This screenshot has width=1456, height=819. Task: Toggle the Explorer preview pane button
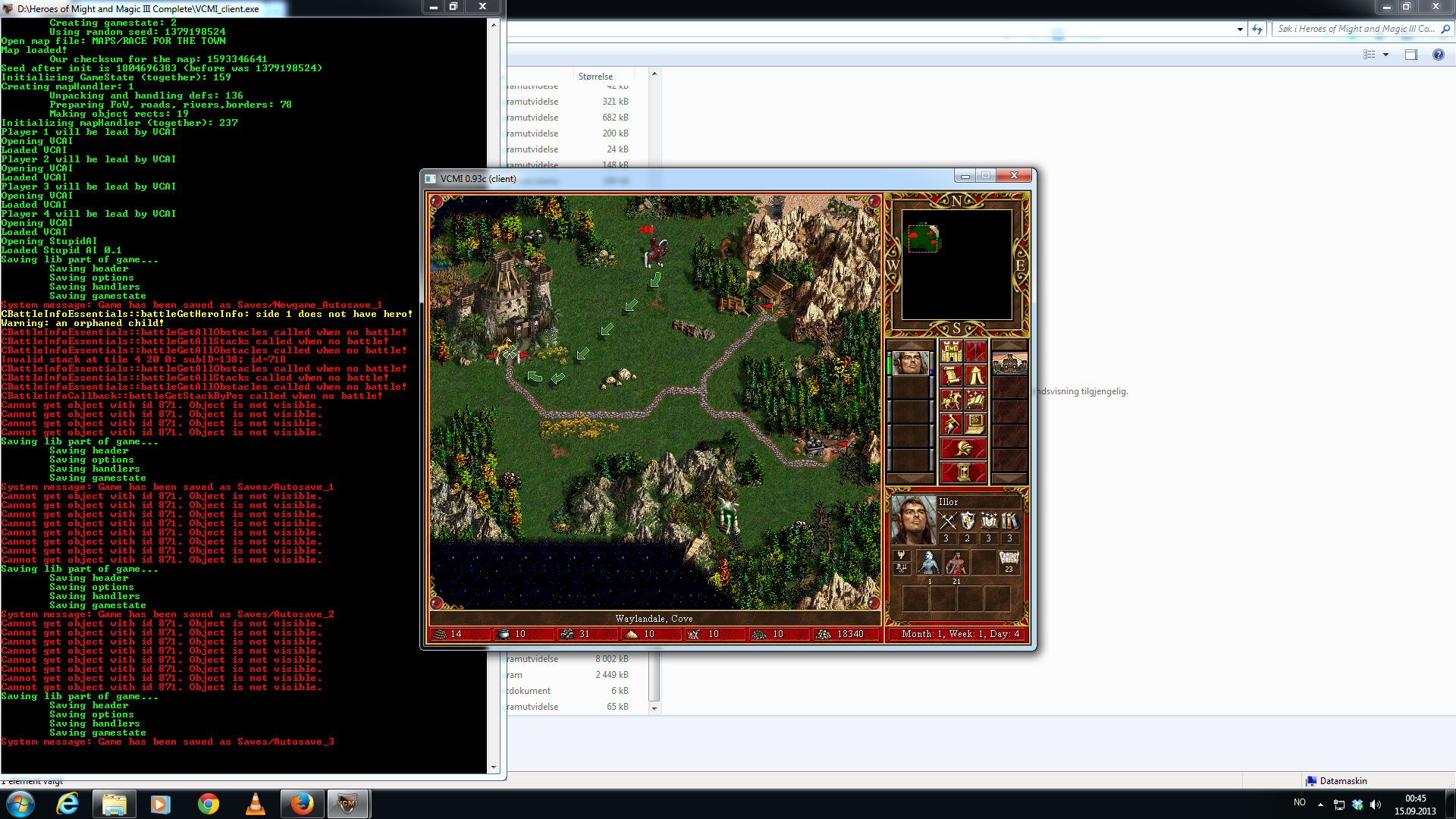[x=1410, y=55]
